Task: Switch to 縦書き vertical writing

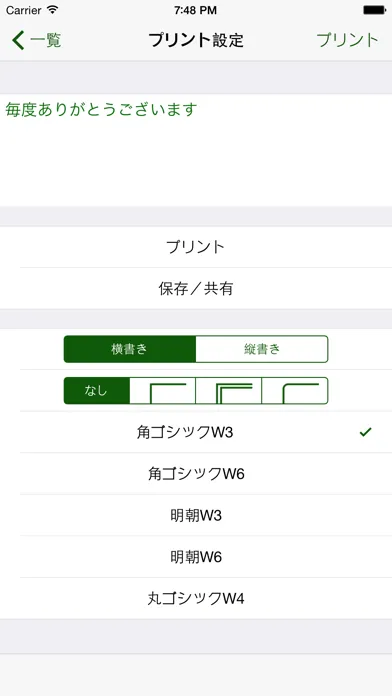Action: point(262,349)
